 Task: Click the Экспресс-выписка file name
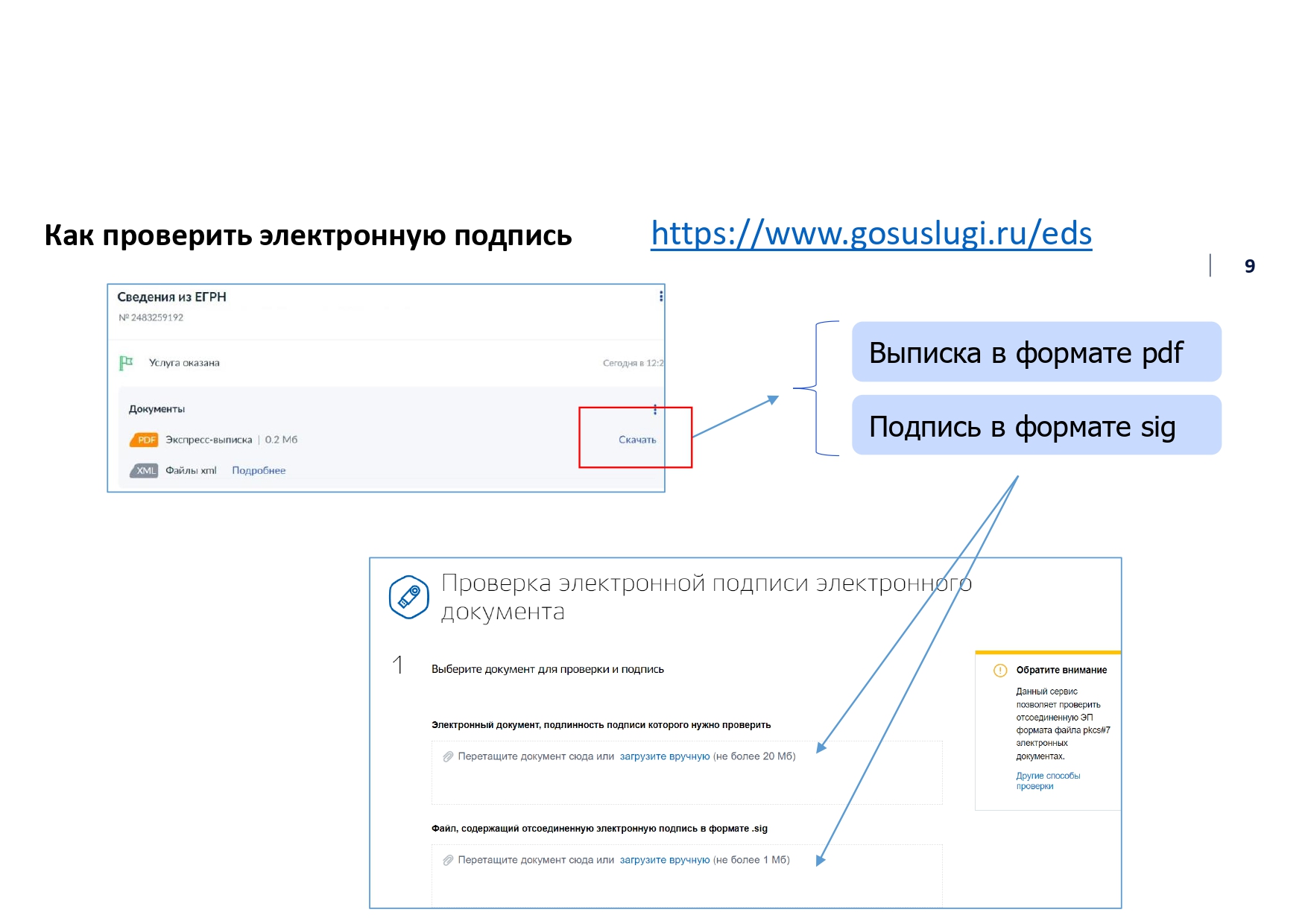(x=209, y=440)
